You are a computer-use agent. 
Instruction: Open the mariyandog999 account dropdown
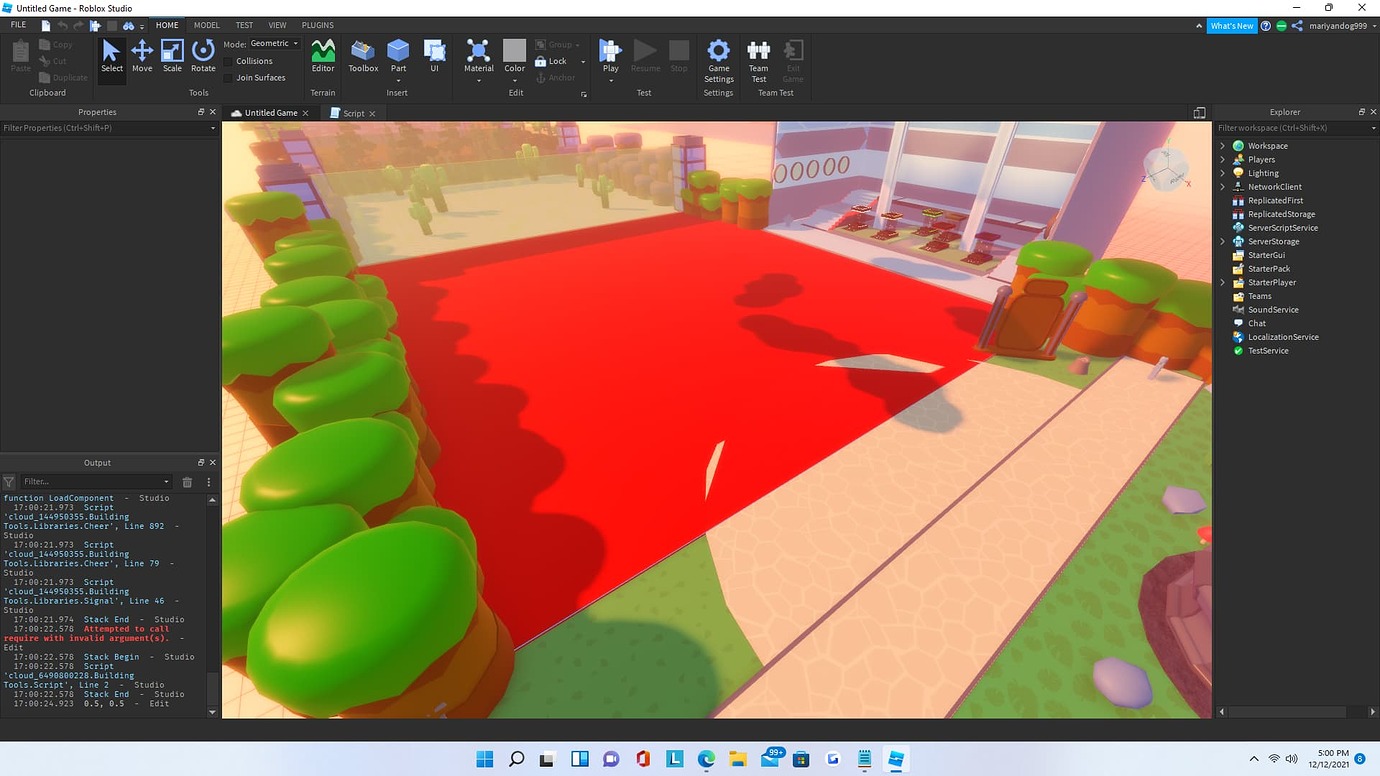tap(1342, 26)
